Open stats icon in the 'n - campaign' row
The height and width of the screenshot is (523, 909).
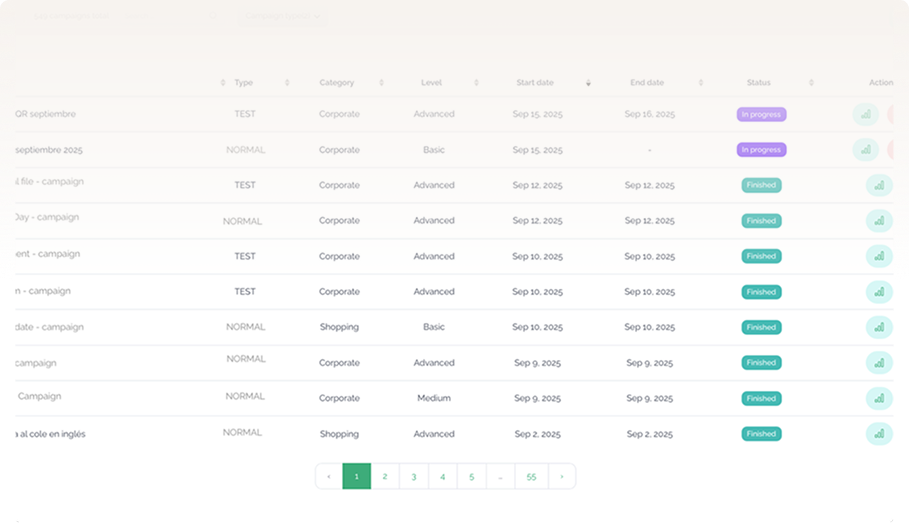pos(879,292)
